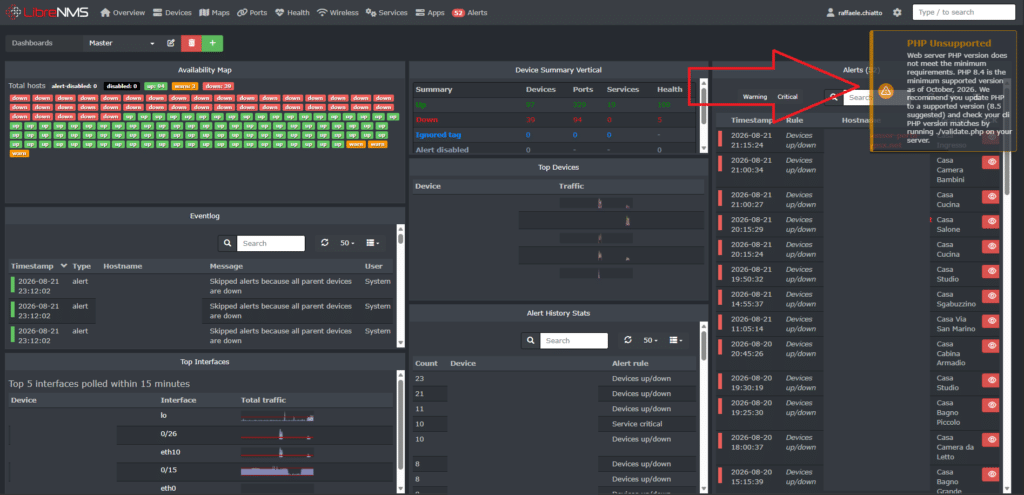Focus the 'Type / to search' box
This screenshot has height=495, width=1024.
point(964,12)
